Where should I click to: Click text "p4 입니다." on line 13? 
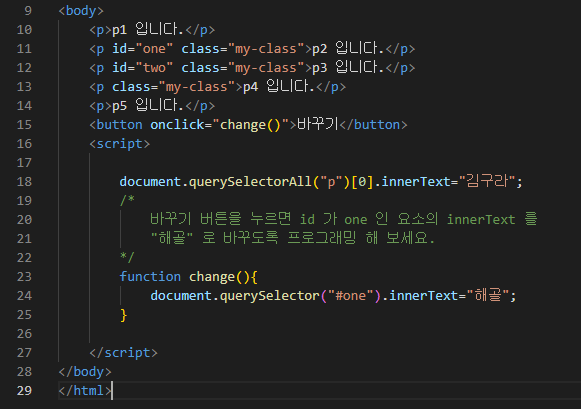click(x=278, y=86)
